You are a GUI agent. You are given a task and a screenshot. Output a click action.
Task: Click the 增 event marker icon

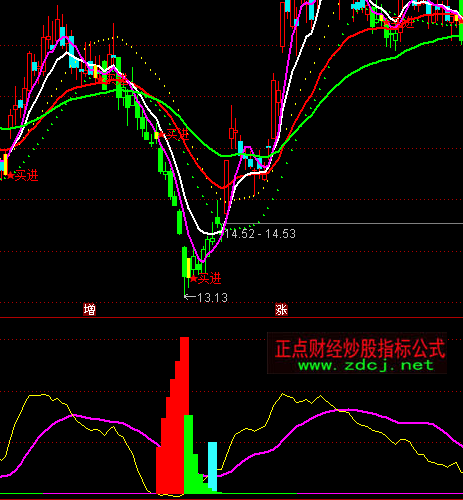pos(89,310)
